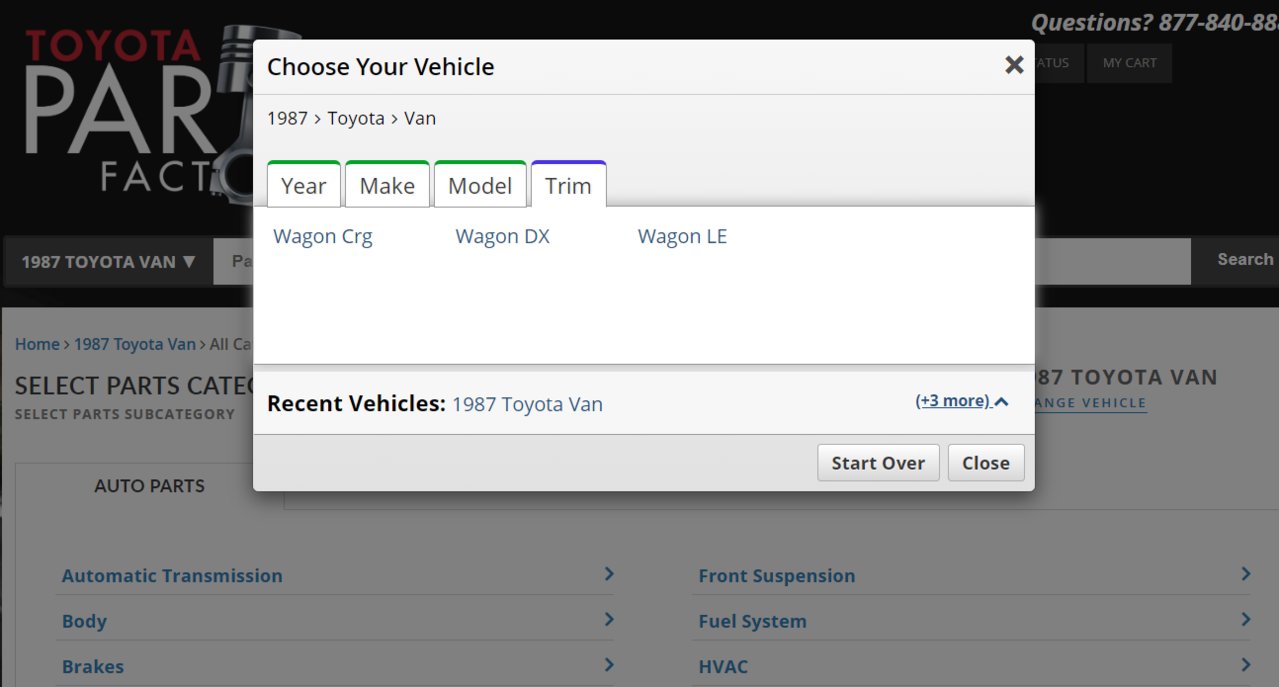Open the 1987 TOYOTA VAN vehicle dropdown
Viewport: 1279px width, 687px height.
[x=108, y=262]
